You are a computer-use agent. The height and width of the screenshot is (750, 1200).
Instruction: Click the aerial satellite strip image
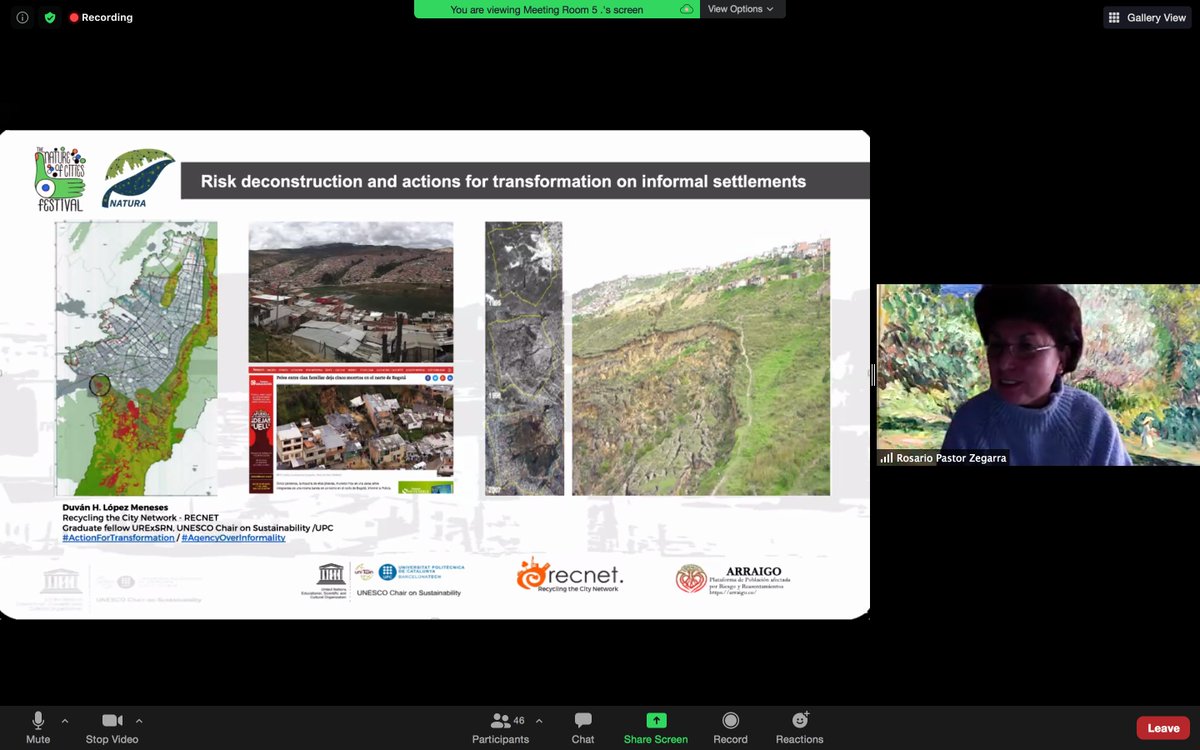tap(524, 358)
